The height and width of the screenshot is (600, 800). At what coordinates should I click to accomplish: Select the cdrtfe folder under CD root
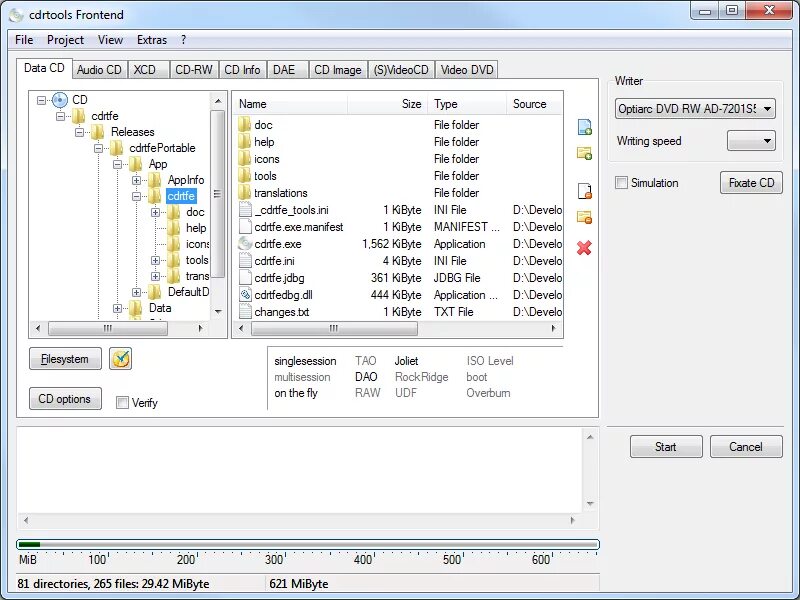coord(105,116)
